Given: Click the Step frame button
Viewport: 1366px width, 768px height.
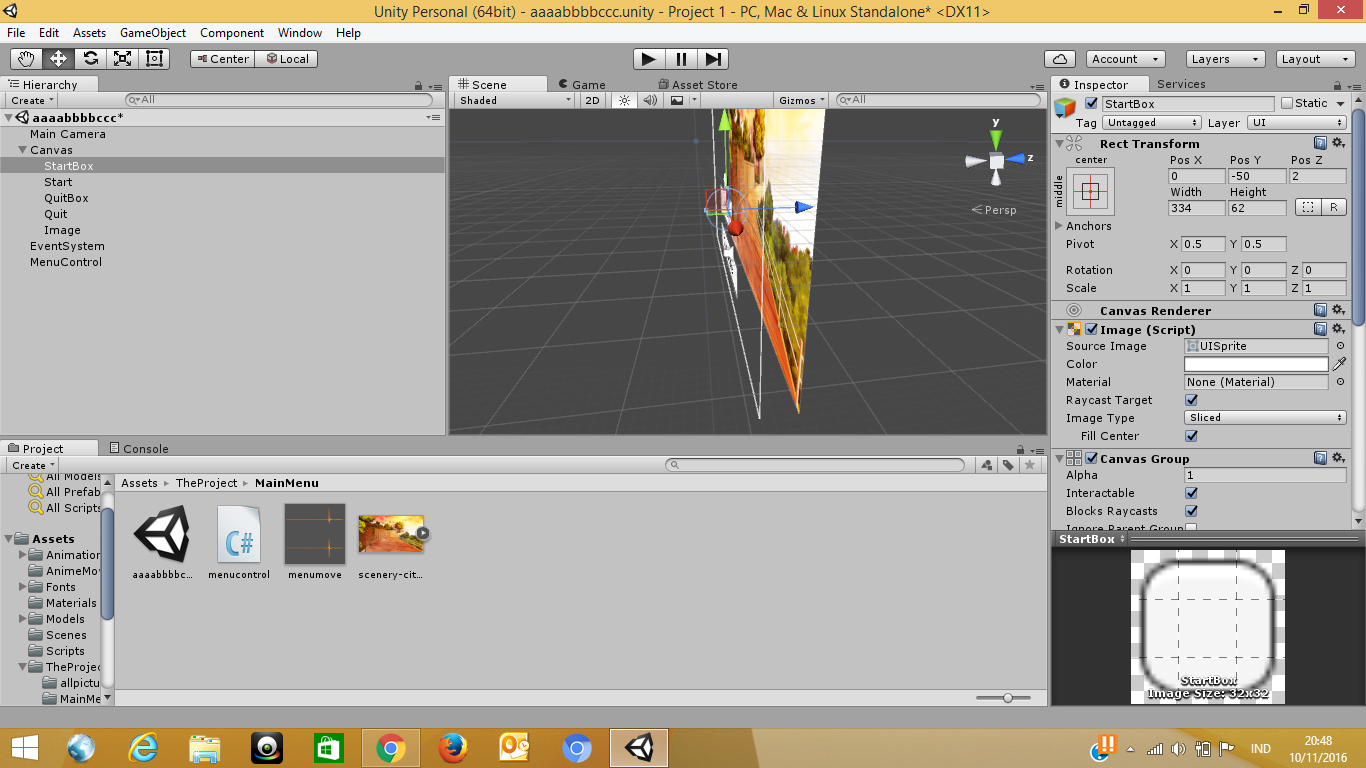Looking at the screenshot, I should 713,59.
